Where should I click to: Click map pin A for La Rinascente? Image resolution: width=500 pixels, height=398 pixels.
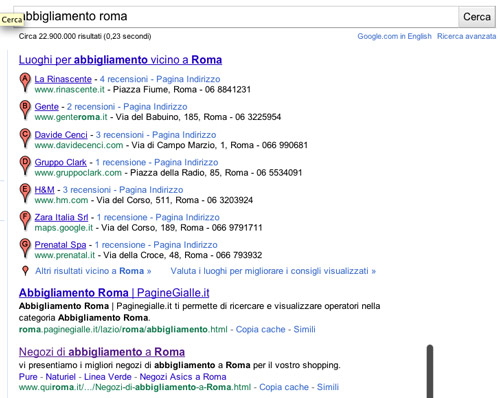coord(25,82)
